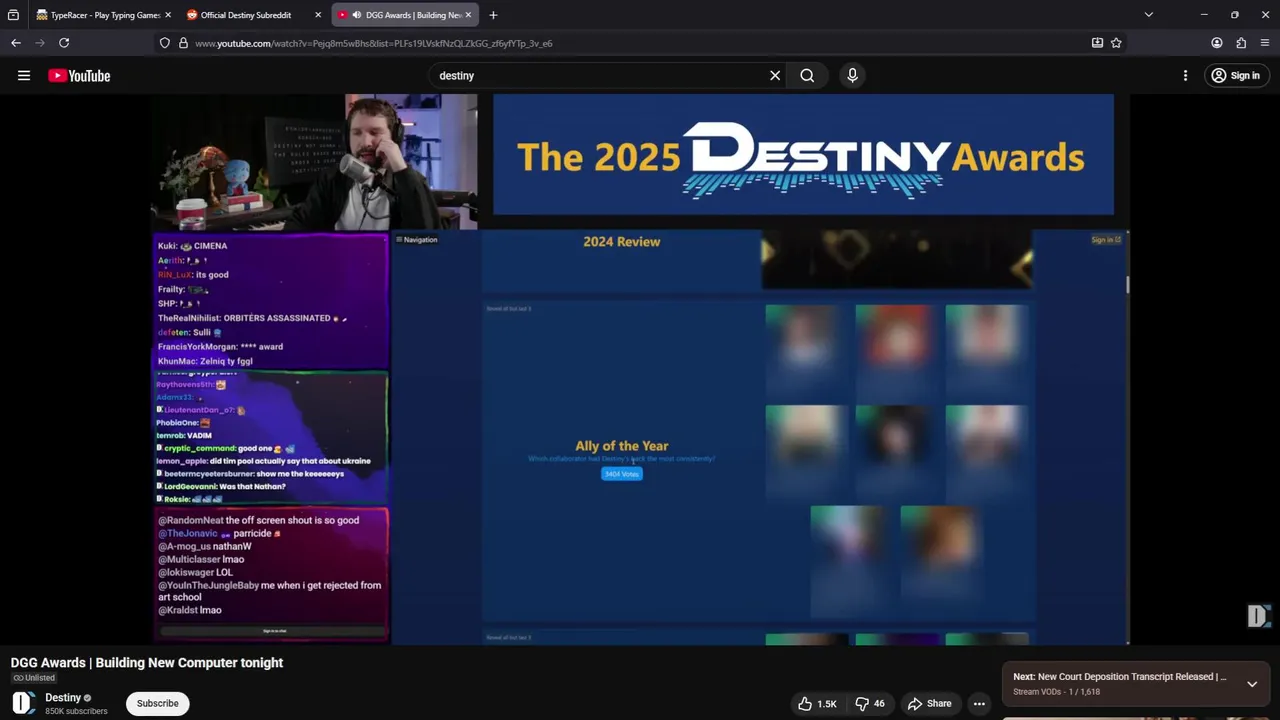Share this video
1280x720 pixels.
tap(929, 703)
